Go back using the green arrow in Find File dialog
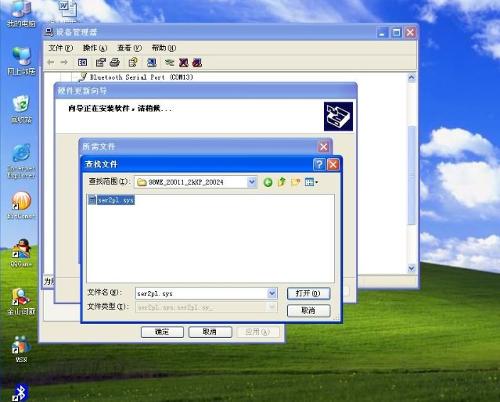500x402 pixels. point(268,182)
